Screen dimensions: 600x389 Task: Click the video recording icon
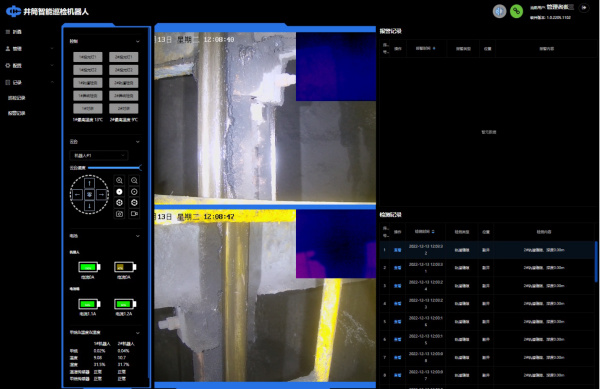pyautogui.click(x=134, y=214)
